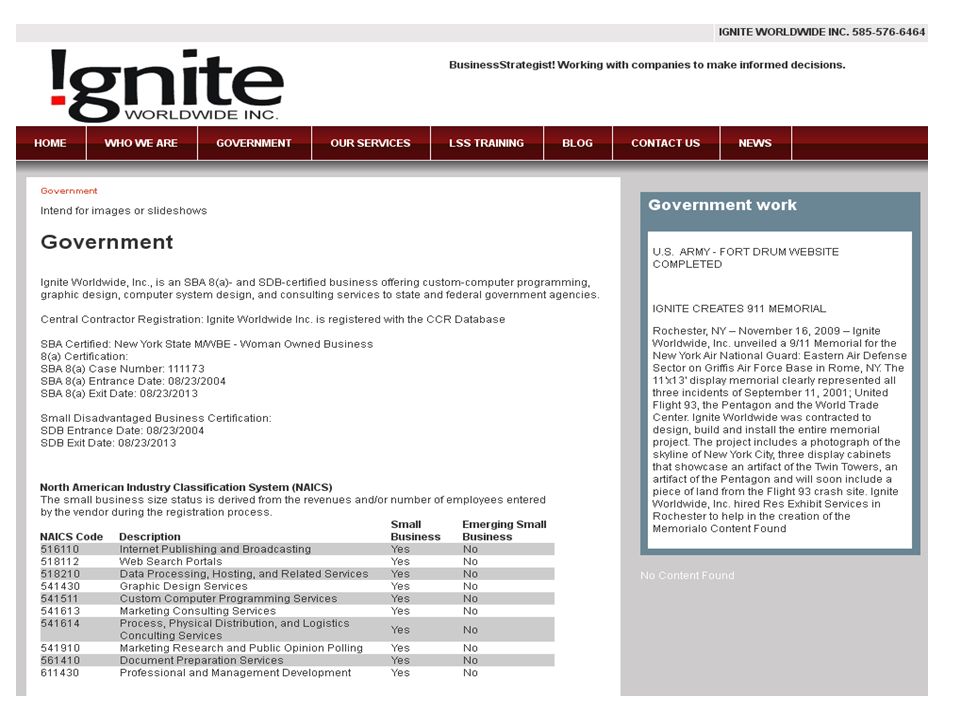Screen dimensions: 960x720
Task: Click the Graphic Design Services description
Action: [x=183, y=586]
